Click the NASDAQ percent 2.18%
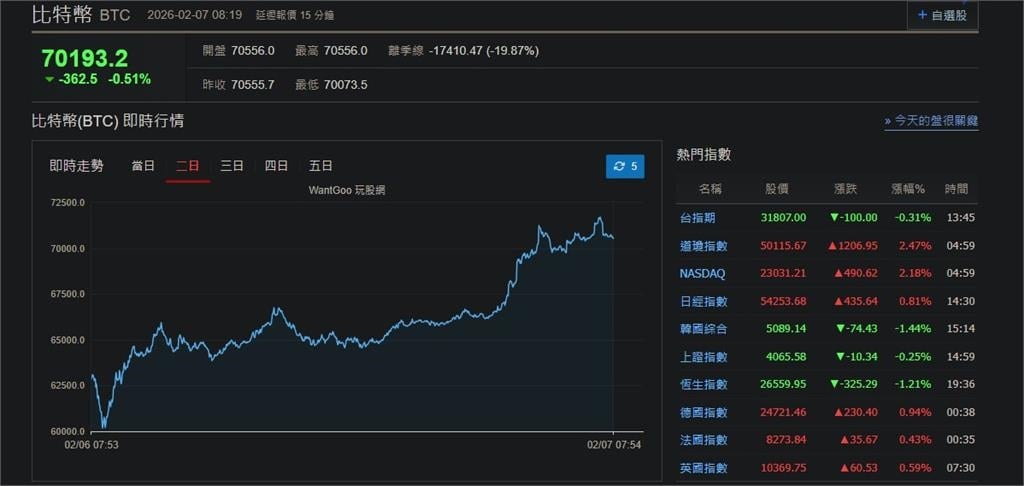Screen dimensions: 1024x486 tap(914, 274)
